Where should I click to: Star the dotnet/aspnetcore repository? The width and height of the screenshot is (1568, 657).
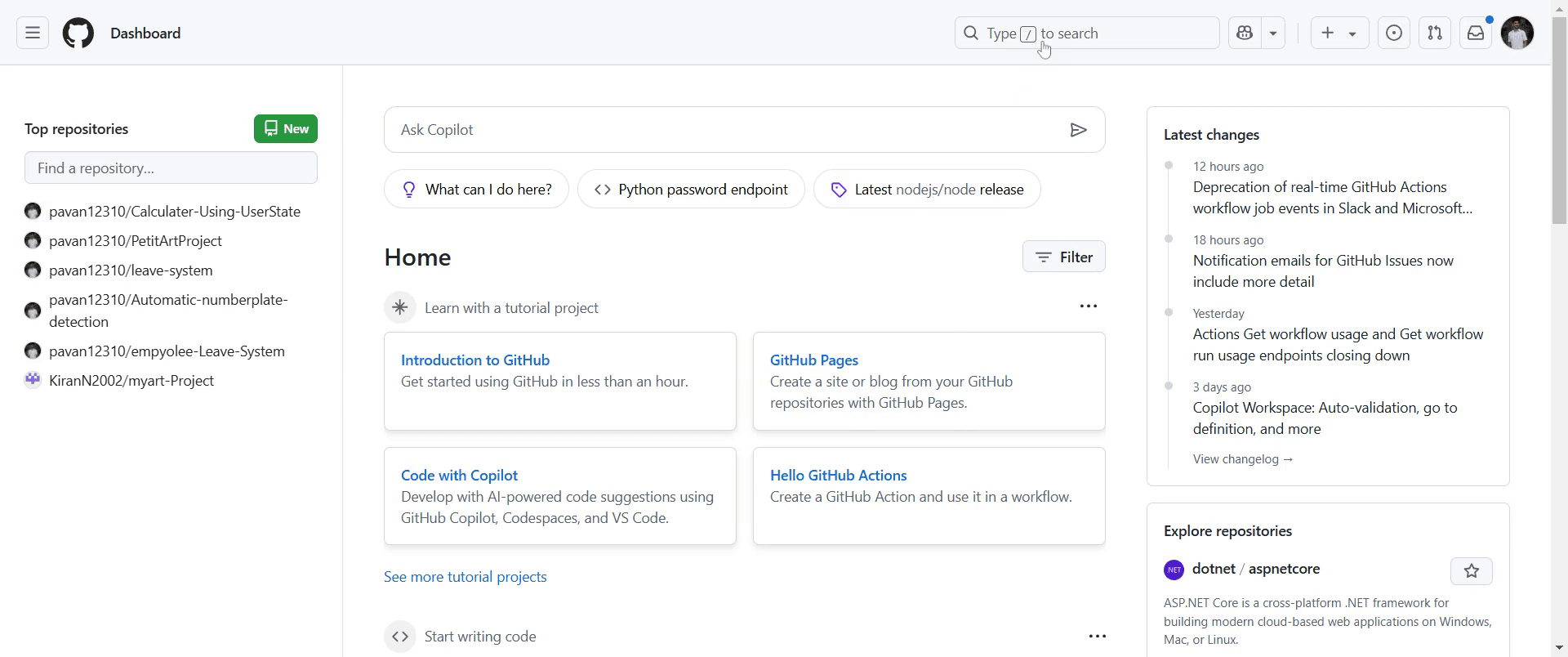click(1472, 571)
